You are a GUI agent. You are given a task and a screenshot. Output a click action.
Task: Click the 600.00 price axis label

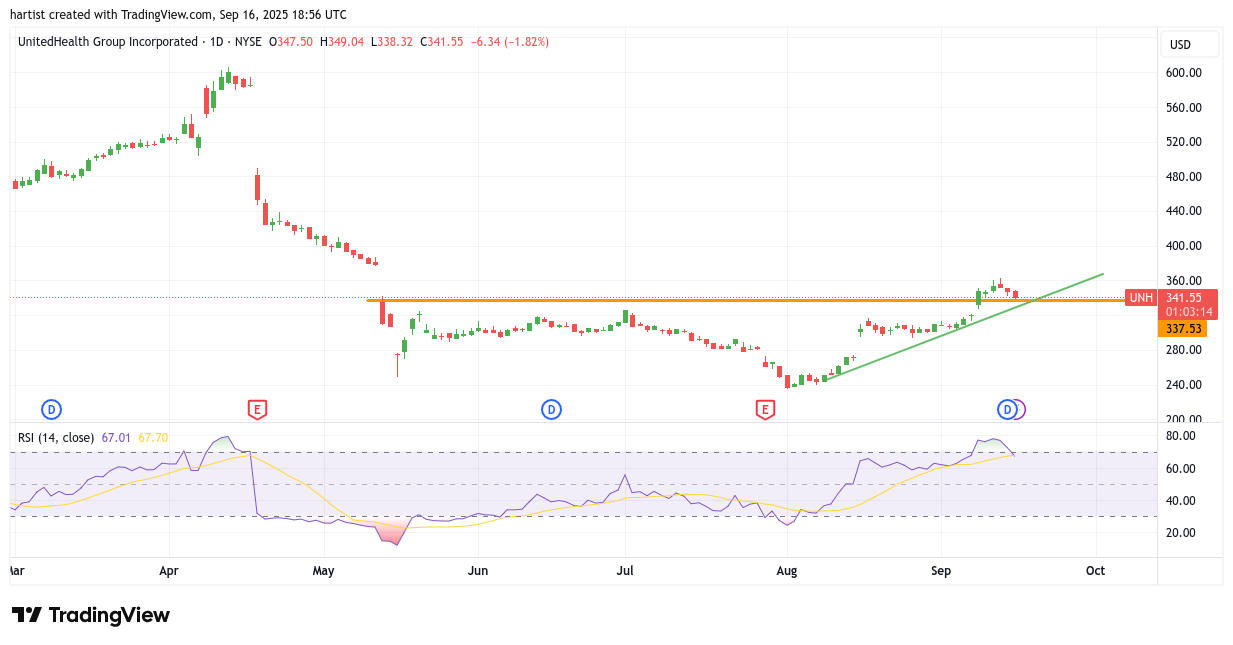pyautogui.click(x=1184, y=73)
